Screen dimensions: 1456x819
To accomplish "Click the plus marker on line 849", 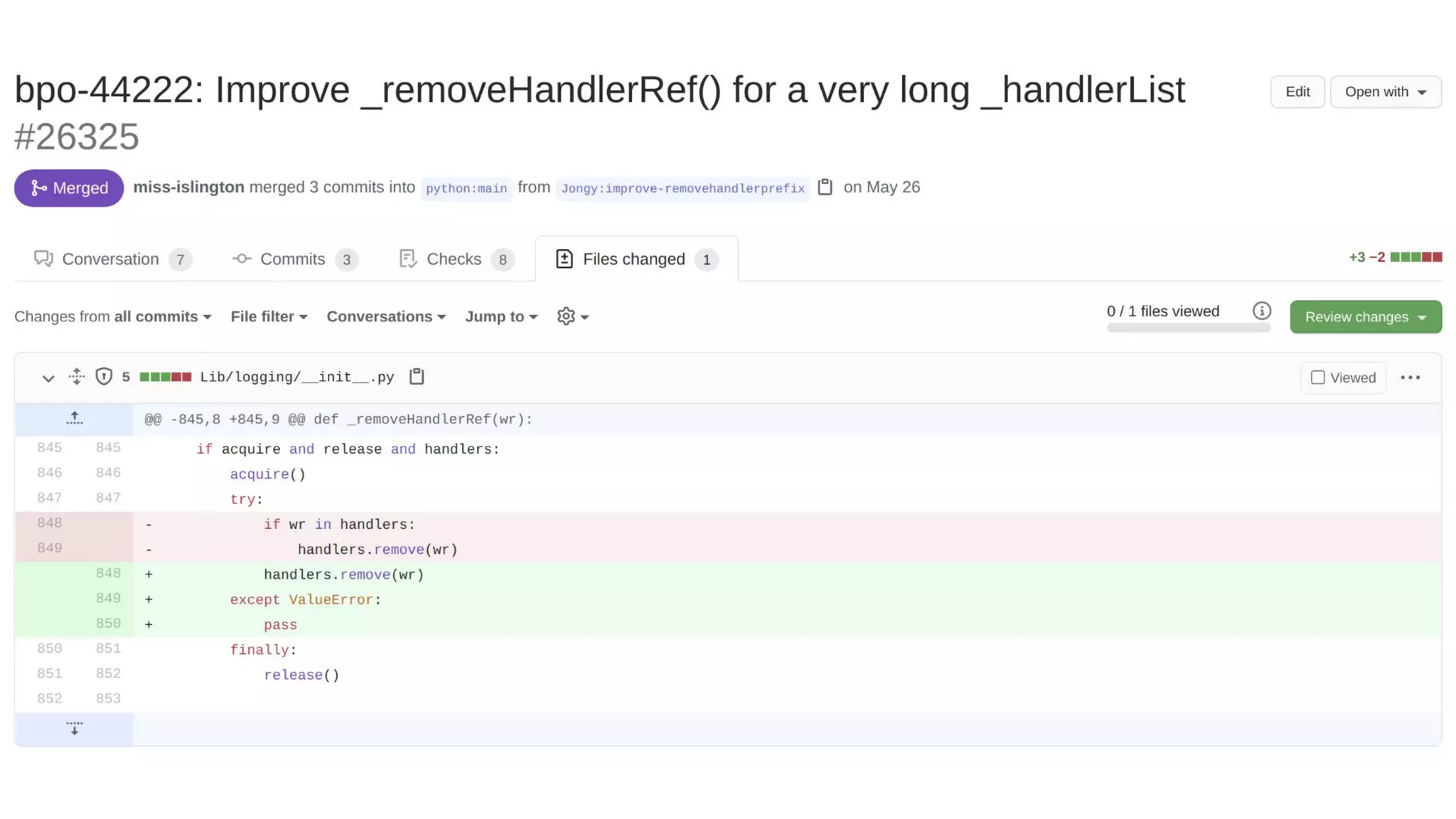I will [149, 599].
